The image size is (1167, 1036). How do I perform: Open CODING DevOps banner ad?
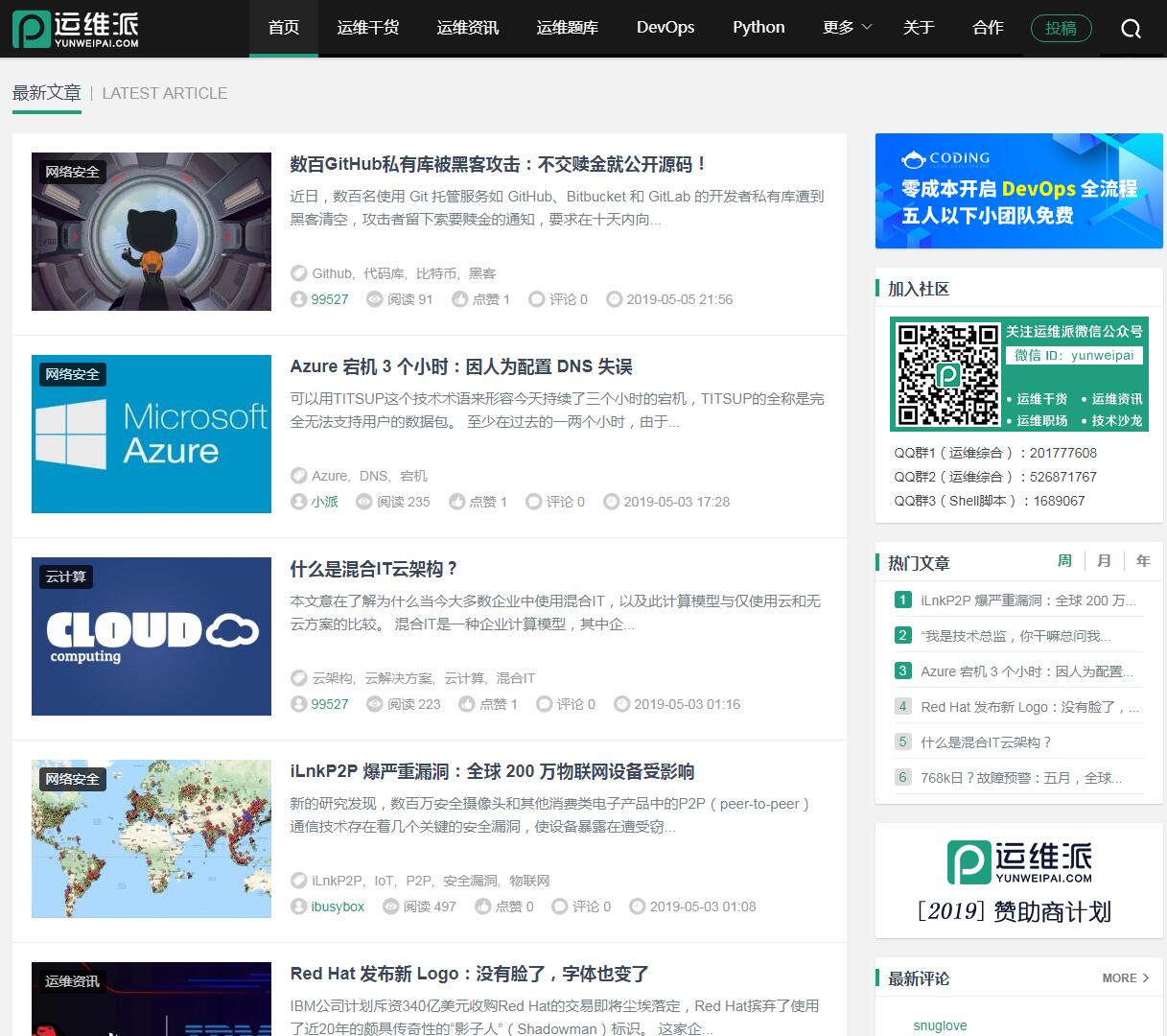coord(1019,191)
